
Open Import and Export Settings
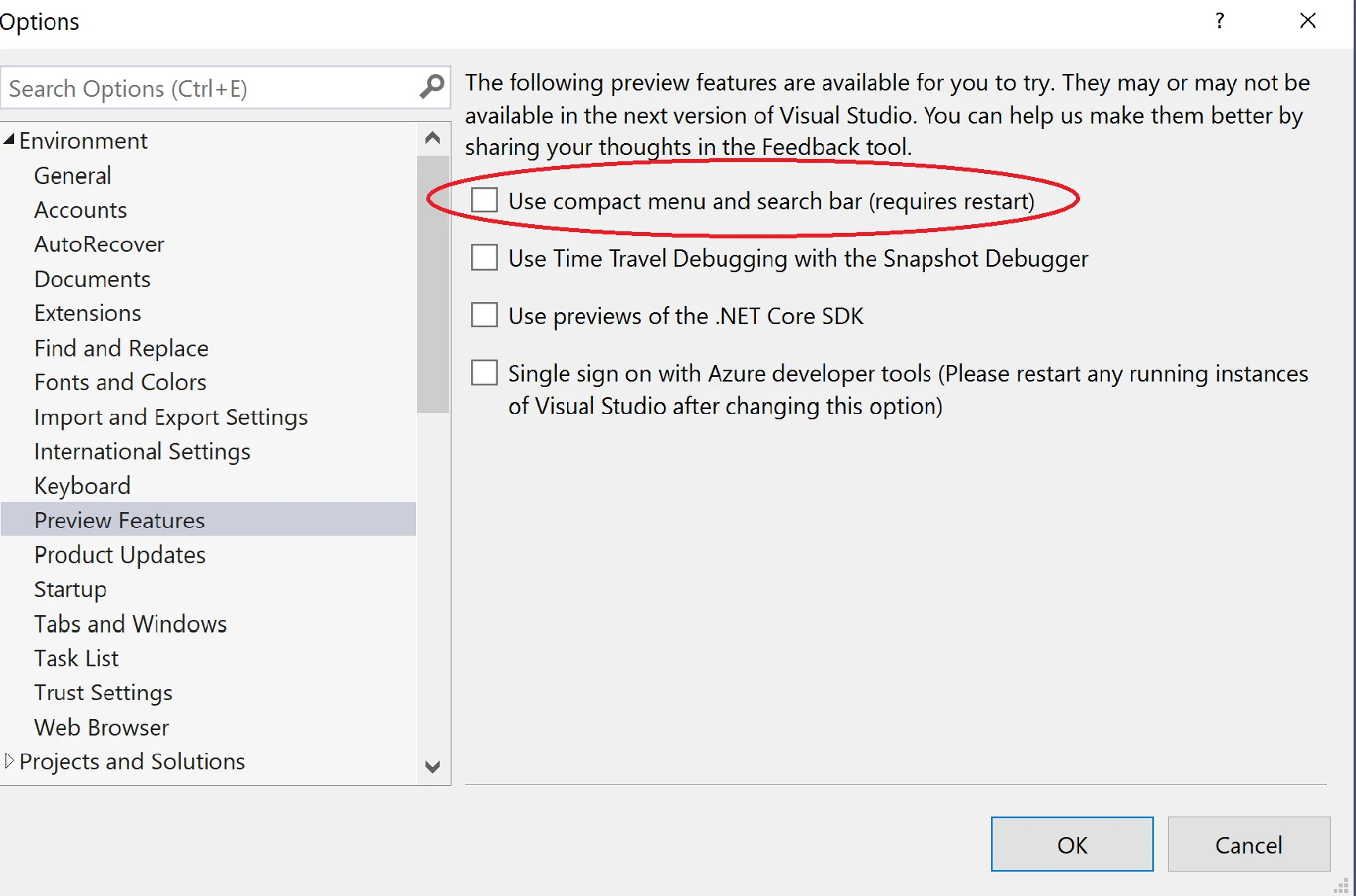click(x=171, y=417)
